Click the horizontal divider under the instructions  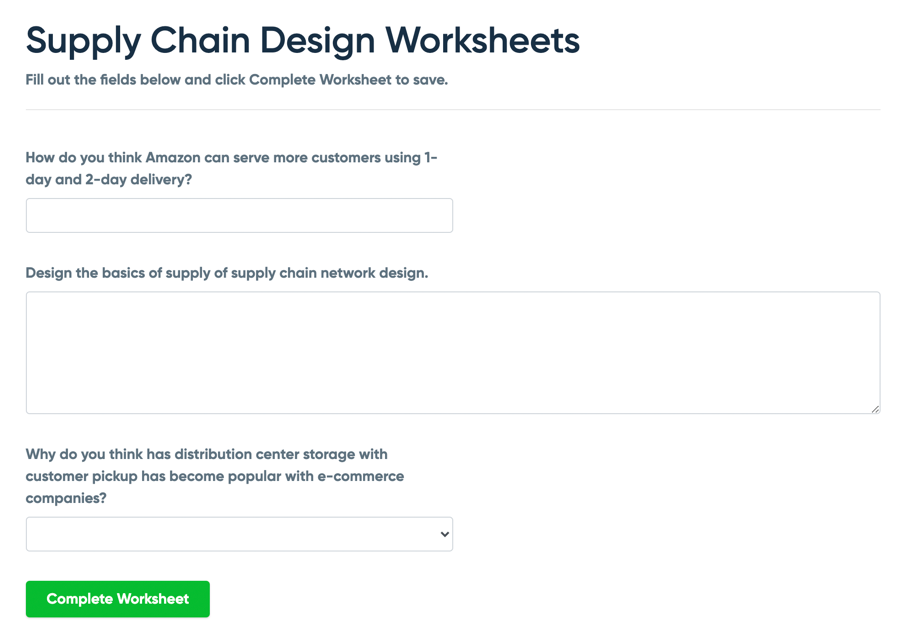coord(452,110)
